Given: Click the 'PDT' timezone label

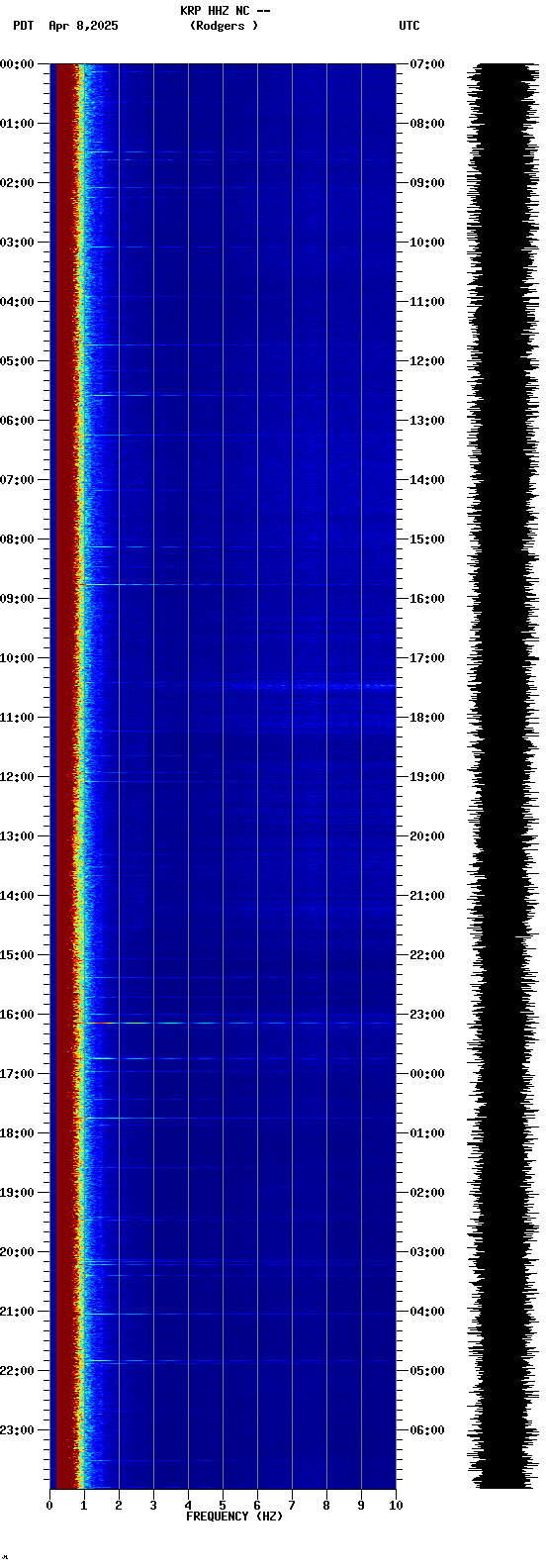Looking at the screenshot, I should coord(24,26).
